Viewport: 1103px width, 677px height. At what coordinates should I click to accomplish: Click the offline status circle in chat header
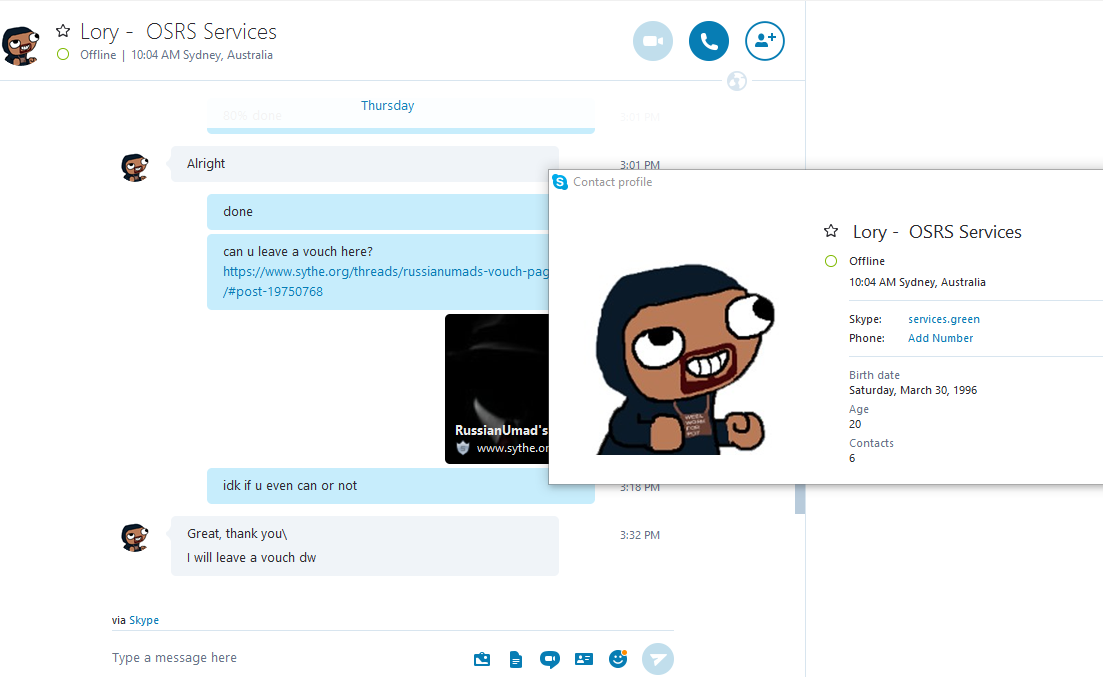click(63, 54)
